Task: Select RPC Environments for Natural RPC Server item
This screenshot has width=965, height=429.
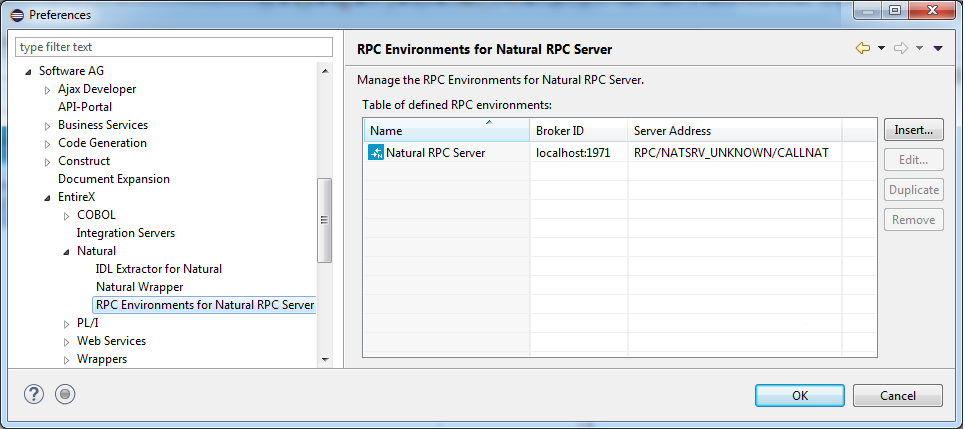Action: [x=205, y=305]
